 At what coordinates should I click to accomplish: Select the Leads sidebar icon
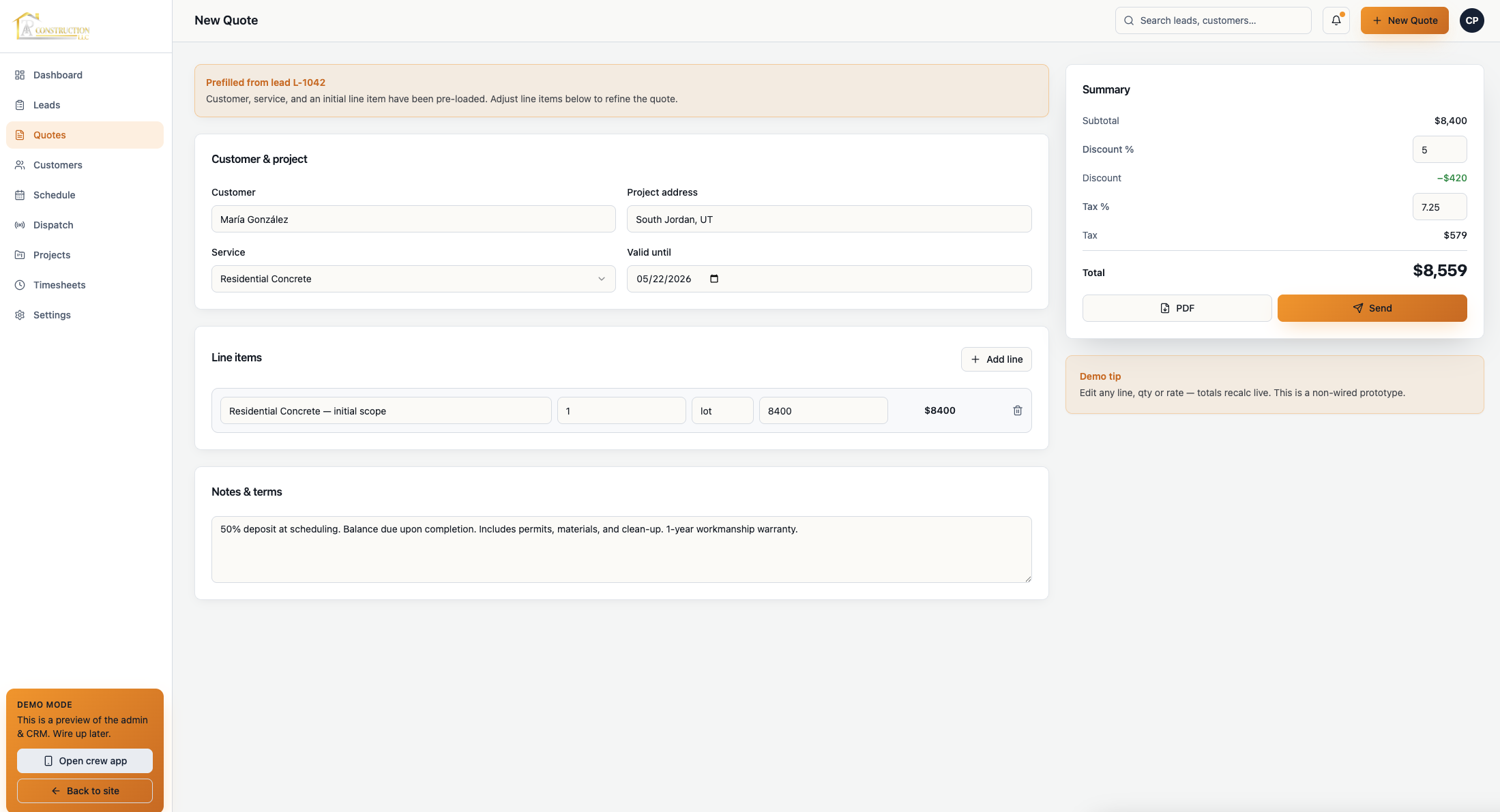(x=20, y=105)
